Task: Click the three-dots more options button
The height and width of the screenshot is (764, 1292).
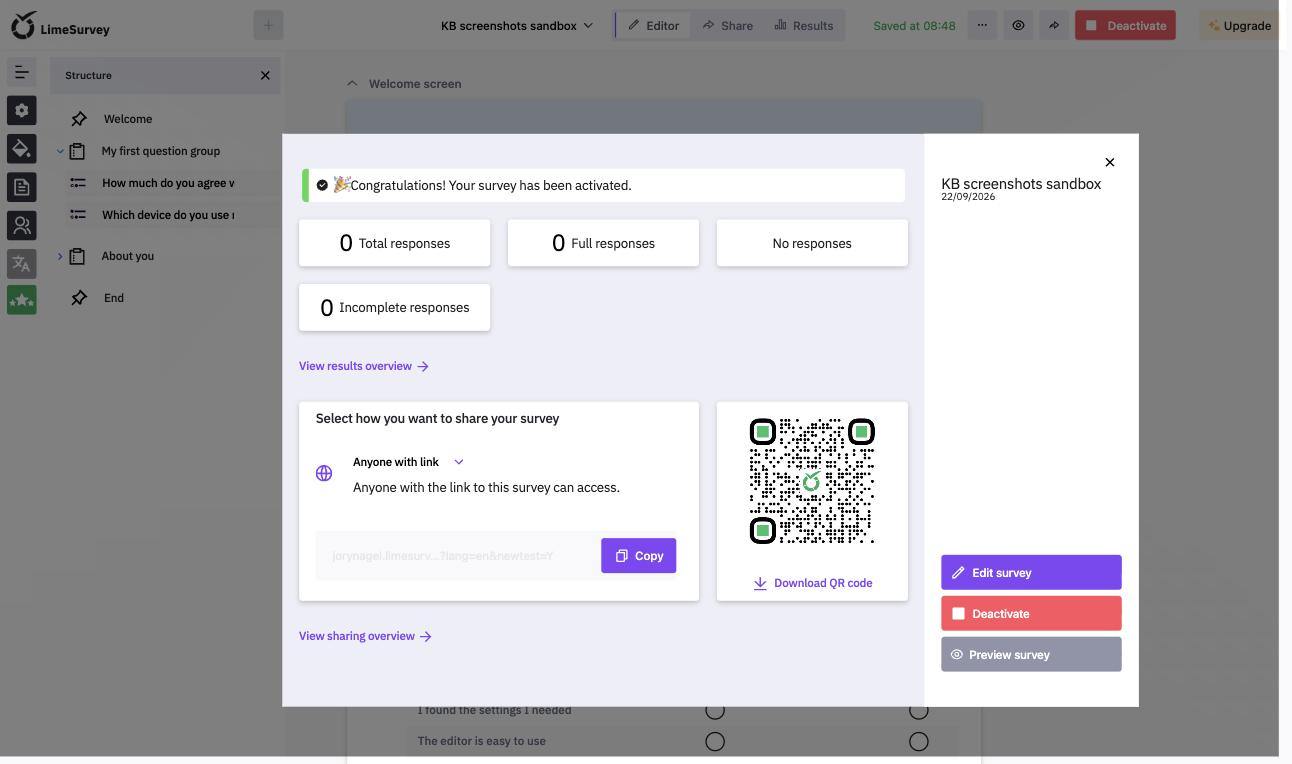Action: pos(982,26)
